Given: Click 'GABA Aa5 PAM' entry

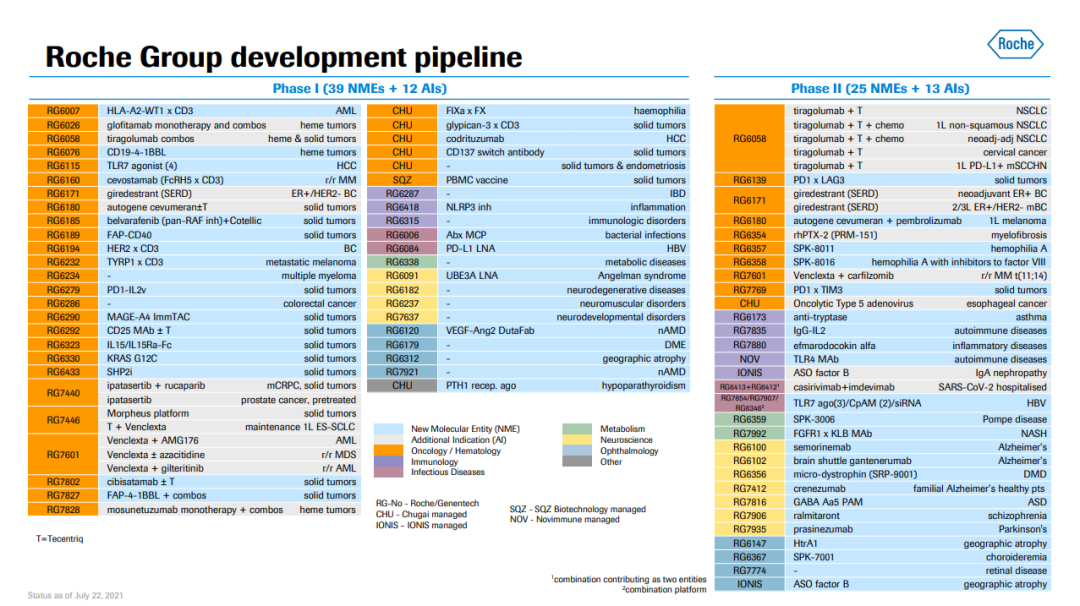Looking at the screenshot, I should point(827,502).
